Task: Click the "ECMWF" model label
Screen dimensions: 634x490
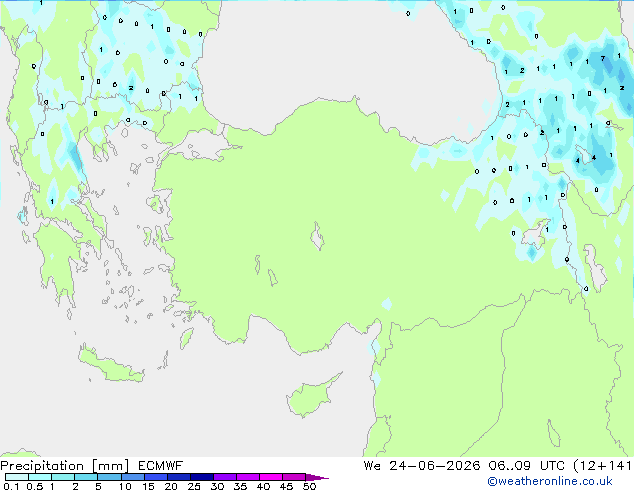Action: (161, 466)
